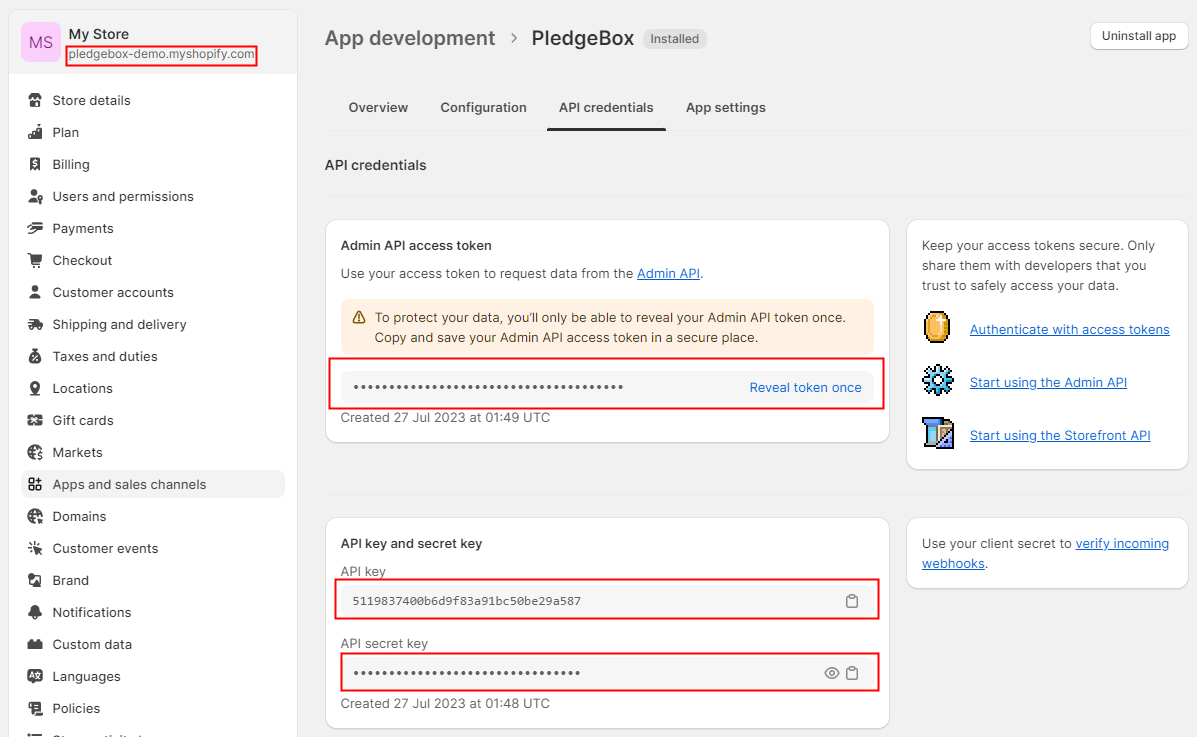Image resolution: width=1197 pixels, height=737 pixels.
Task: Click the Shipping and delivery truck icon
Action: point(35,325)
